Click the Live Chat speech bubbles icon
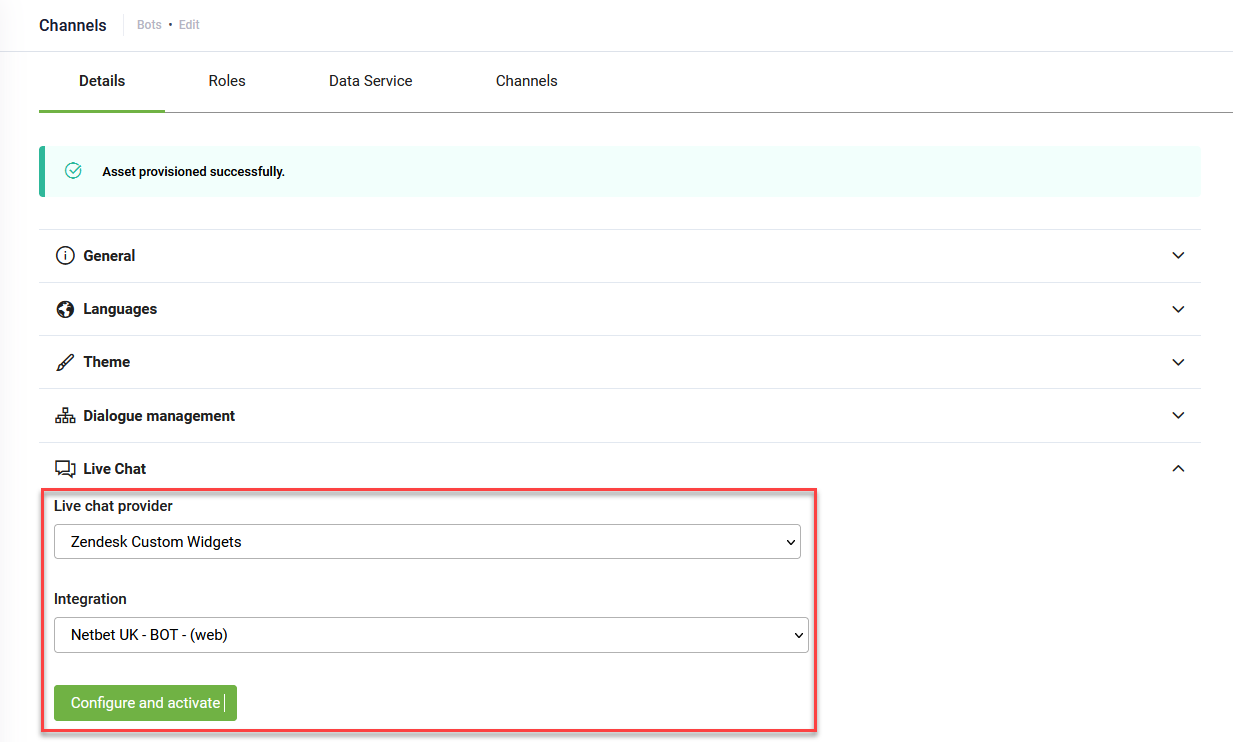 pyautogui.click(x=65, y=469)
